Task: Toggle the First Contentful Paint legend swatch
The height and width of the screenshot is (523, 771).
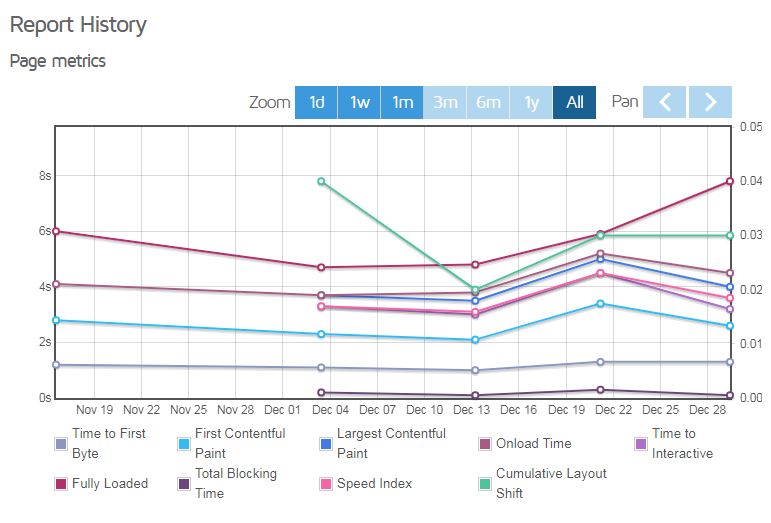Action: click(x=184, y=444)
